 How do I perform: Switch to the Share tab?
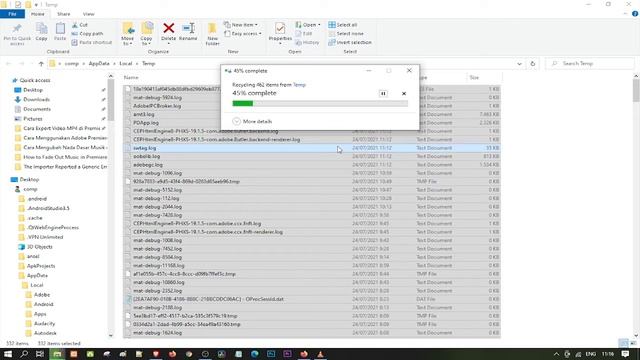[63, 14]
